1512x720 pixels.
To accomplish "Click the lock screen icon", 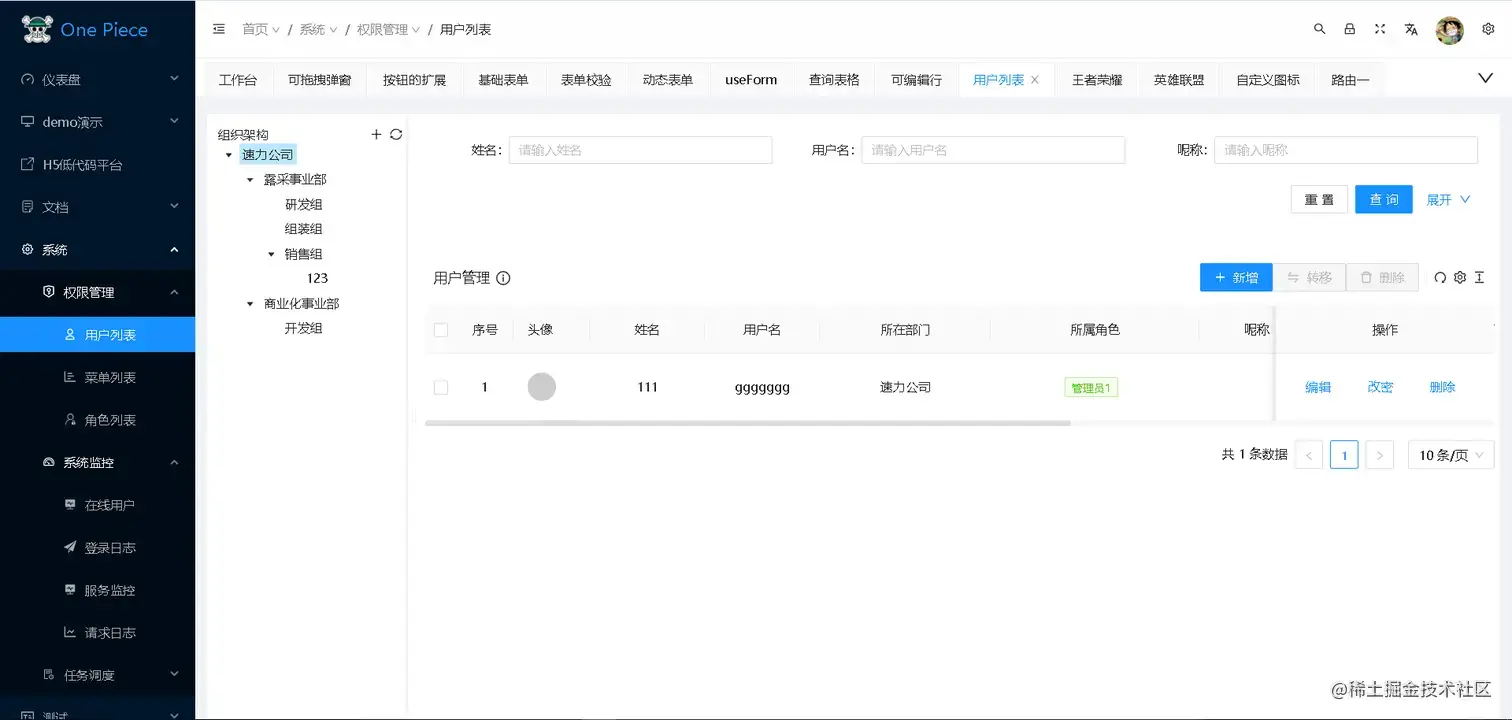I will [x=1349, y=29].
